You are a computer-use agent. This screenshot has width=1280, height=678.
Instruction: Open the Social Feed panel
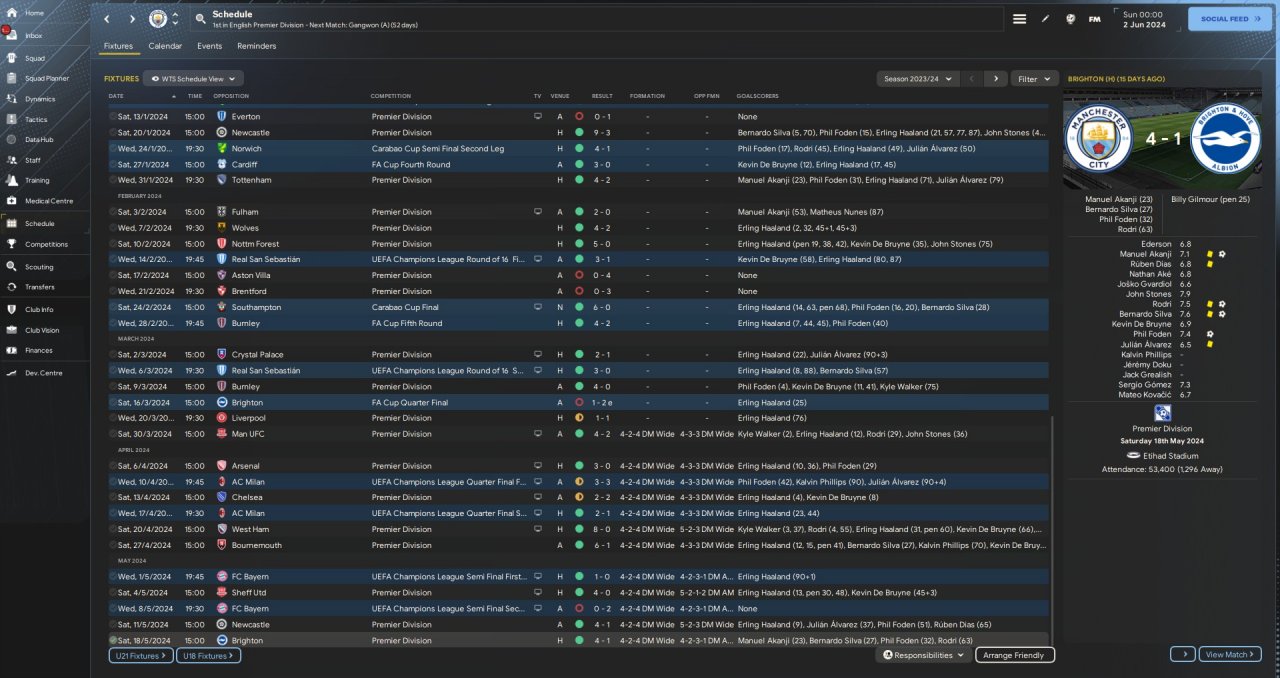1229,19
